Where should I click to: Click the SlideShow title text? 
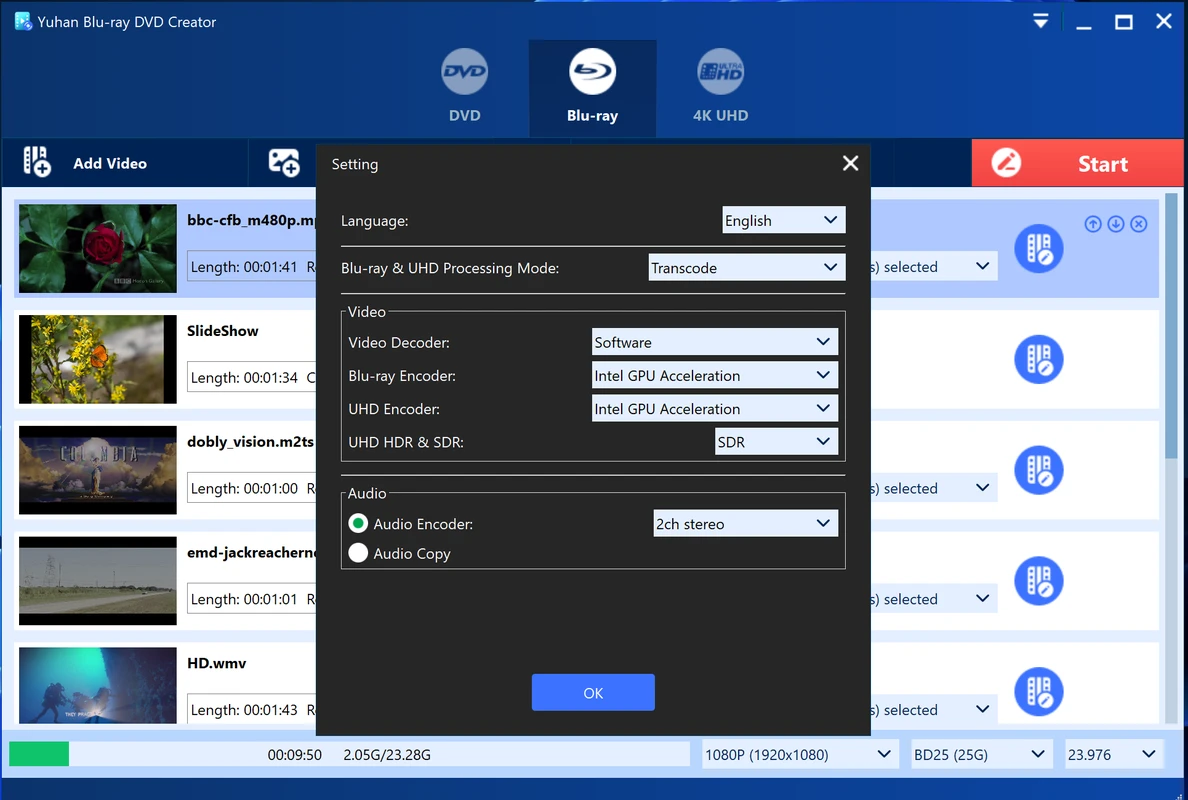(223, 331)
